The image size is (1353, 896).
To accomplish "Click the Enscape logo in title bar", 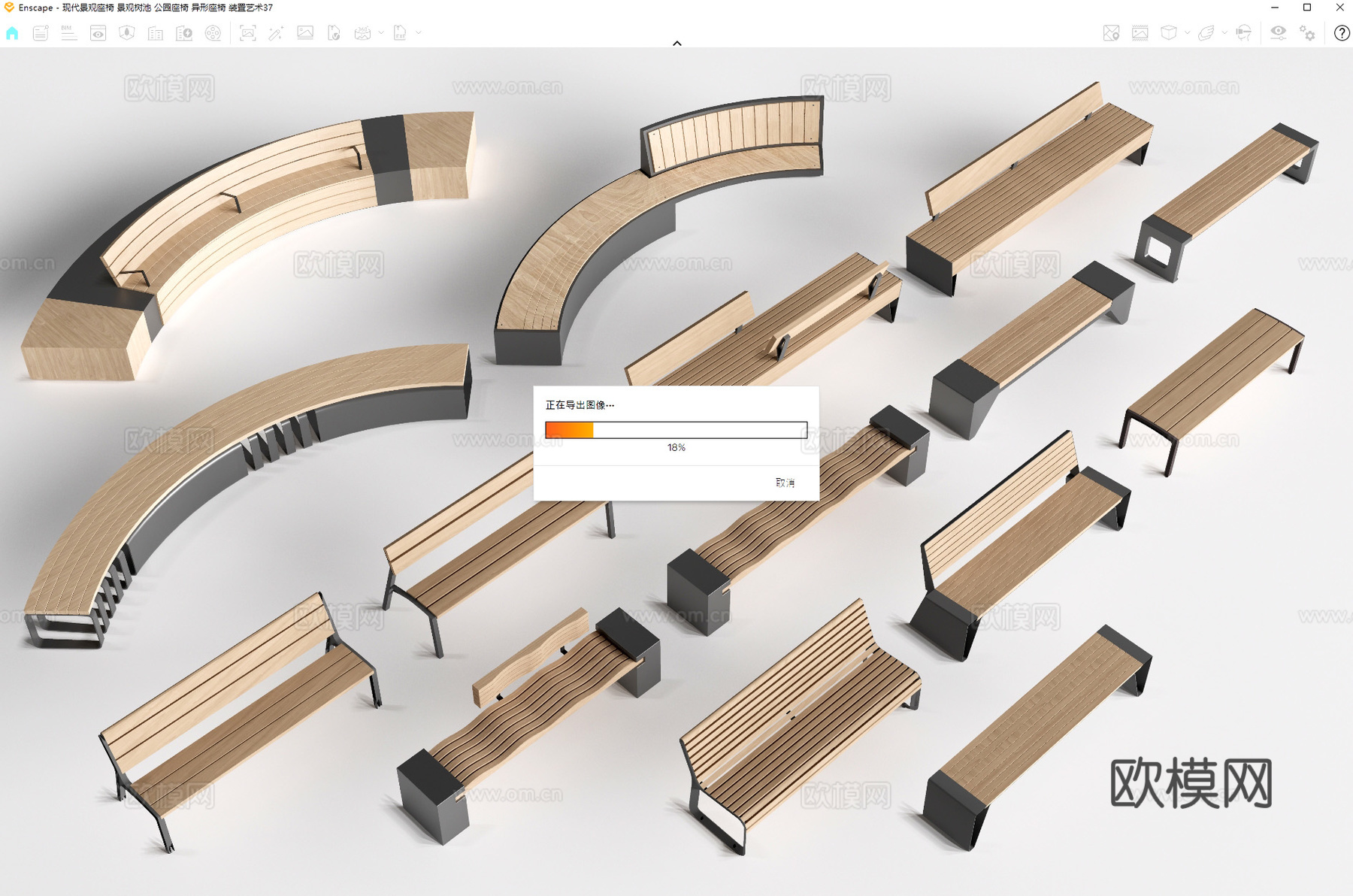I will tap(9, 8).
